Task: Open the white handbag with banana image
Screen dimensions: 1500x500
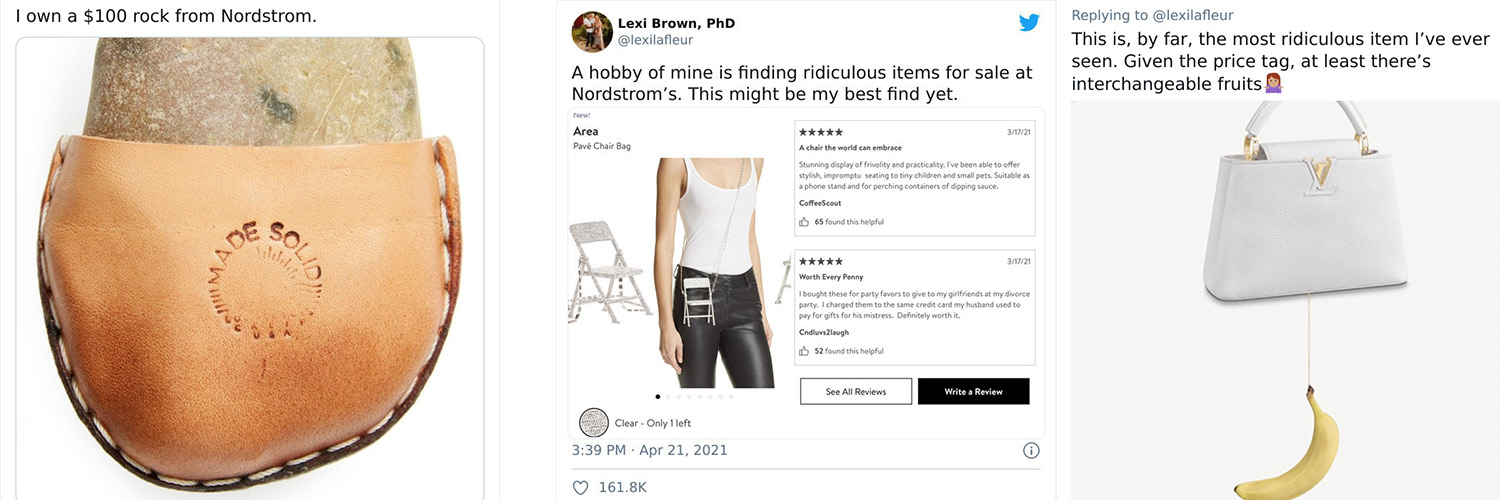Action: tap(1285, 300)
